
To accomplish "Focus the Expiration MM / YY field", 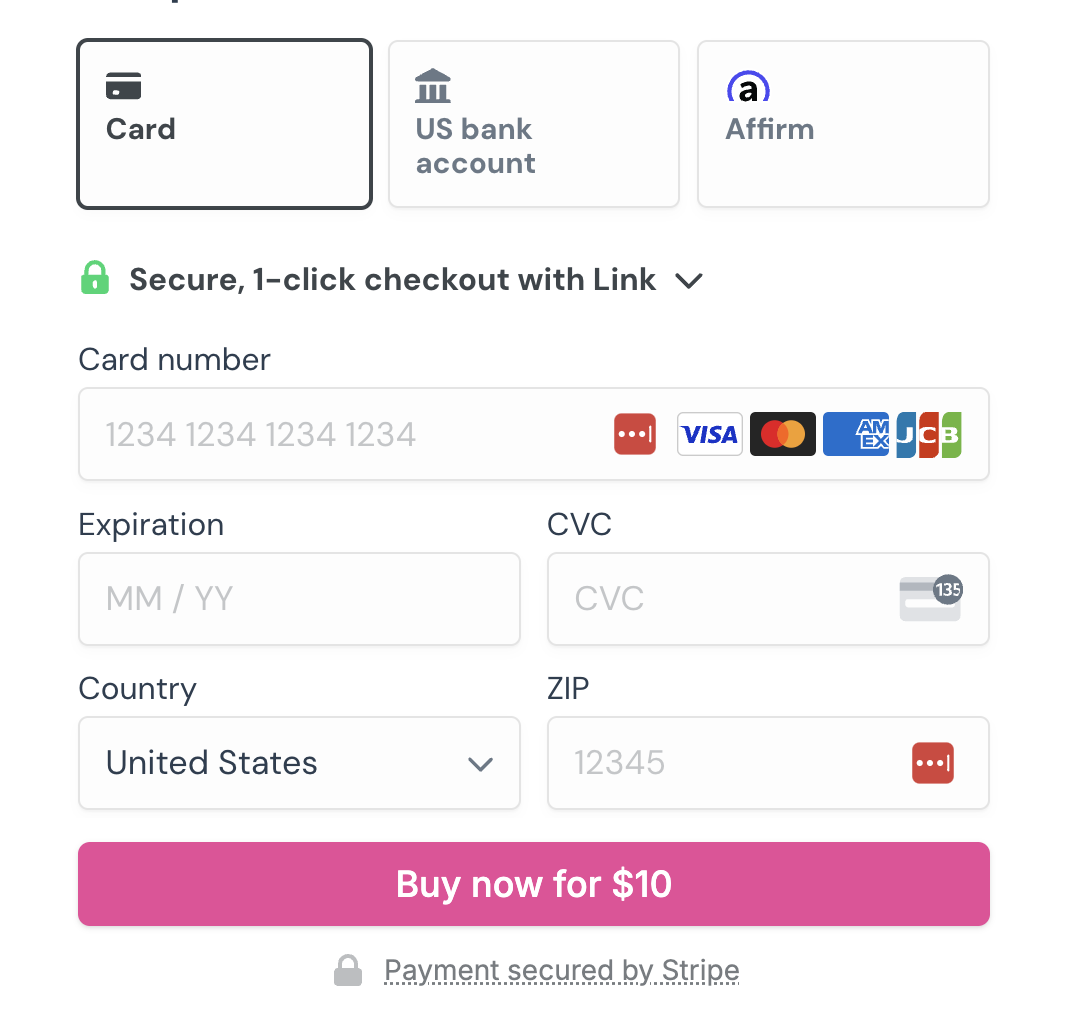I will (x=299, y=599).
